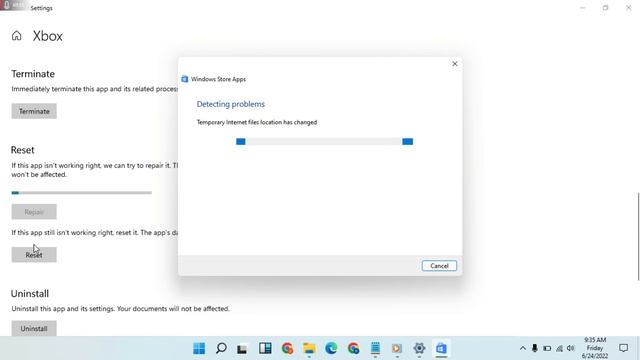Open the clock and date flyout
Image resolution: width=640 pixels, height=360 pixels.
point(595,348)
